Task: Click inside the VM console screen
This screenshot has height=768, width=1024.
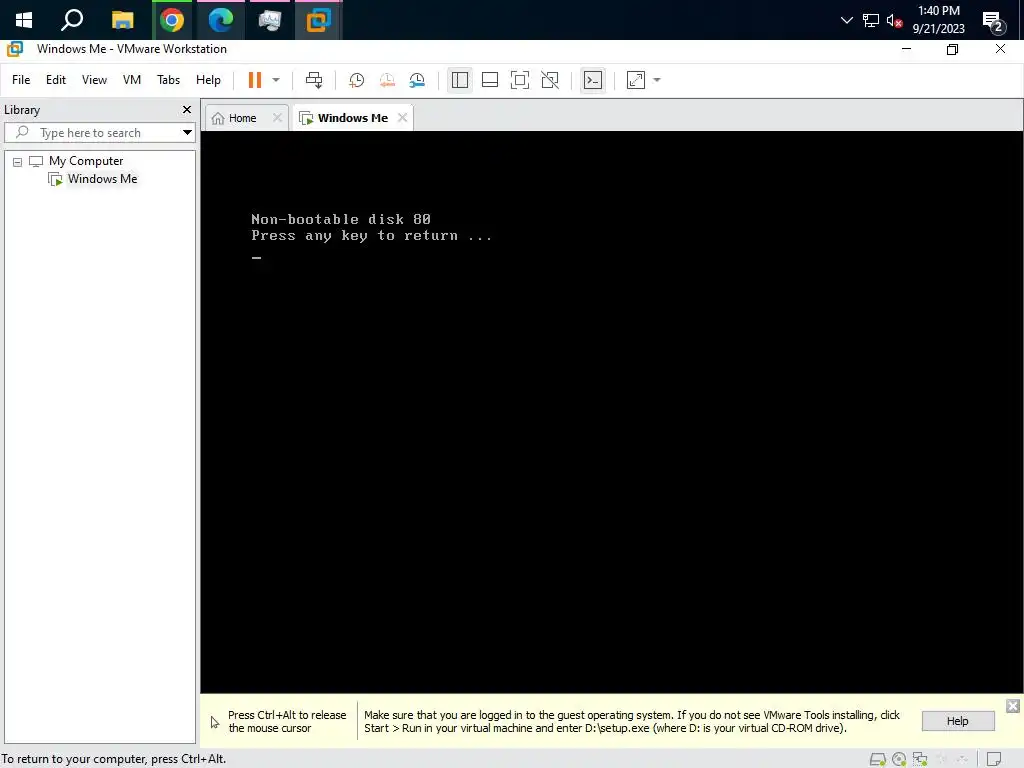Action: (x=611, y=411)
